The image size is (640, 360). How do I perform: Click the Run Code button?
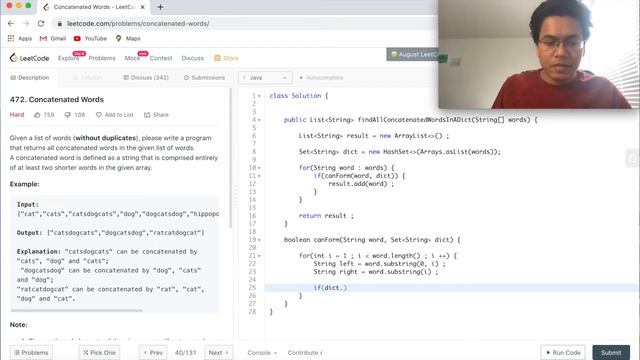tap(563, 353)
